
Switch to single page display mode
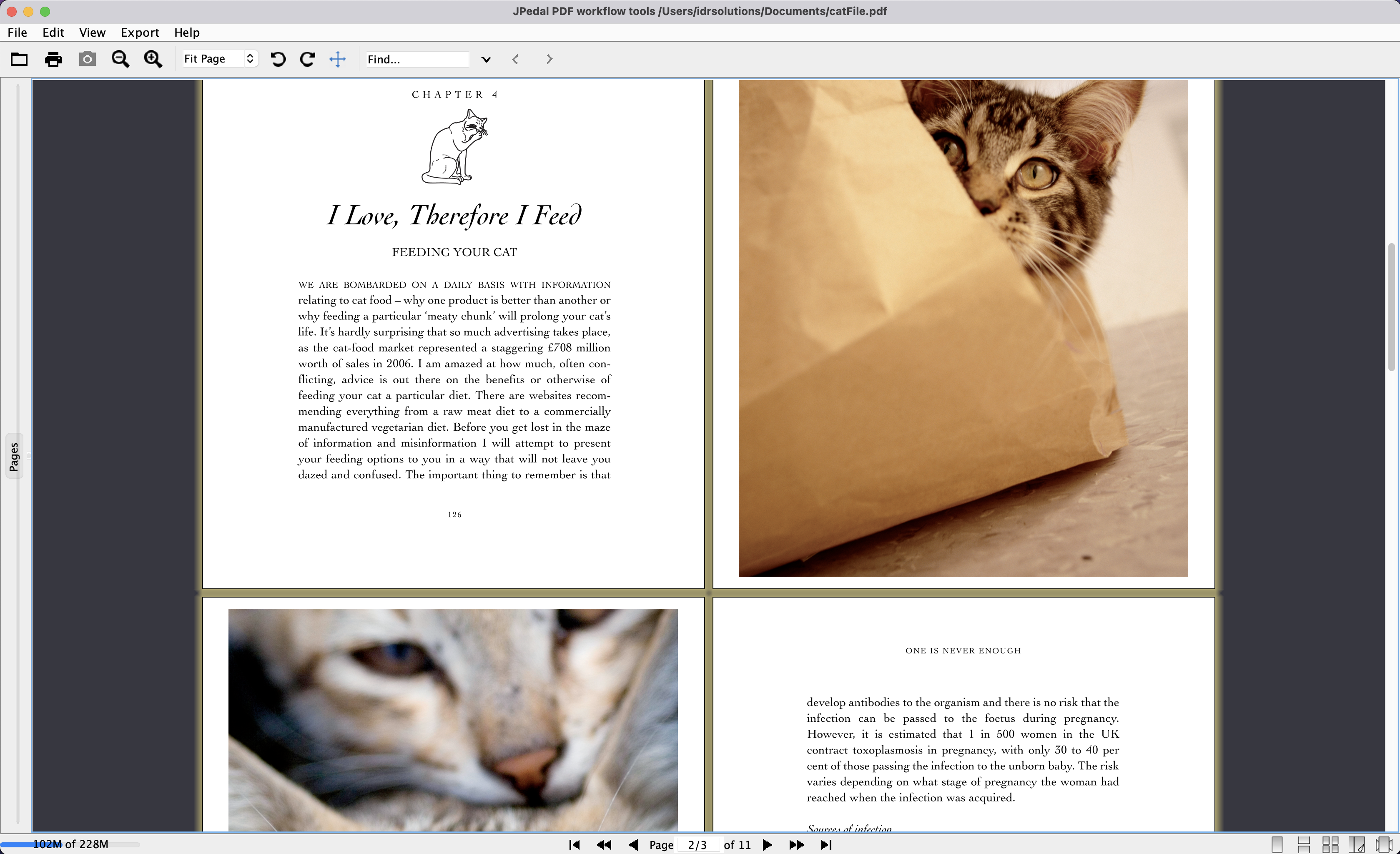(1277, 844)
